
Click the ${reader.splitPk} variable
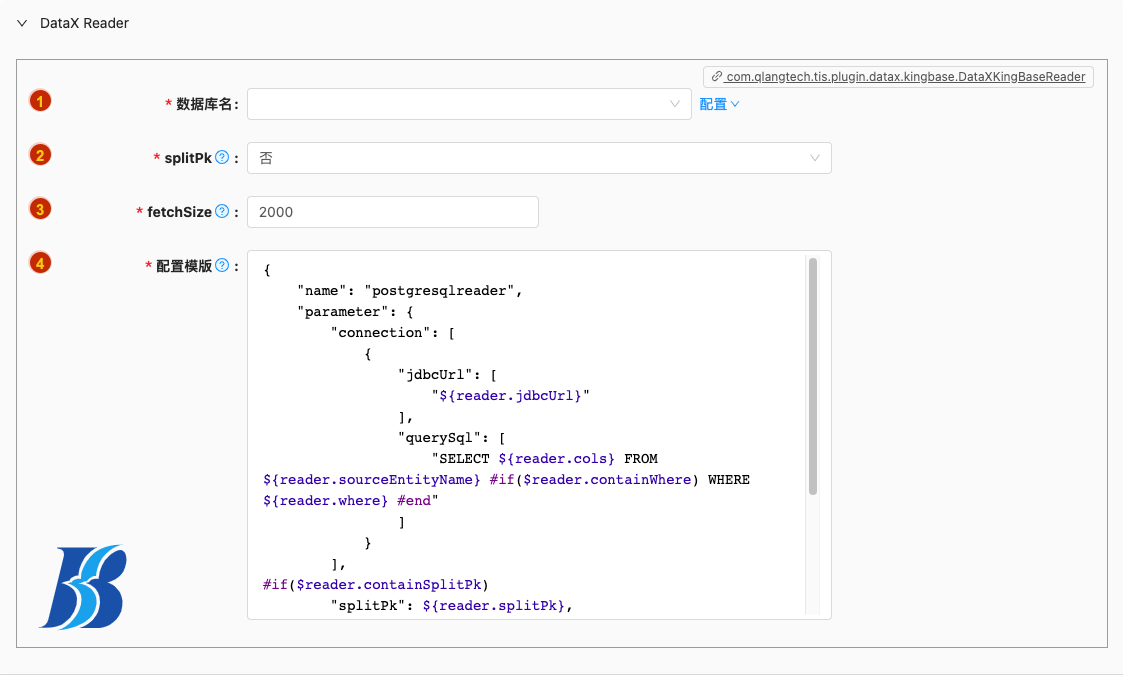click(494, 605)
